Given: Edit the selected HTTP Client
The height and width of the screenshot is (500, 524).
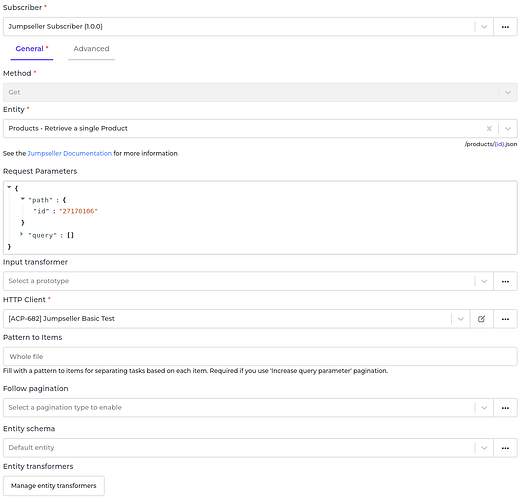Looking at the screenshot, I should (481, 319).
